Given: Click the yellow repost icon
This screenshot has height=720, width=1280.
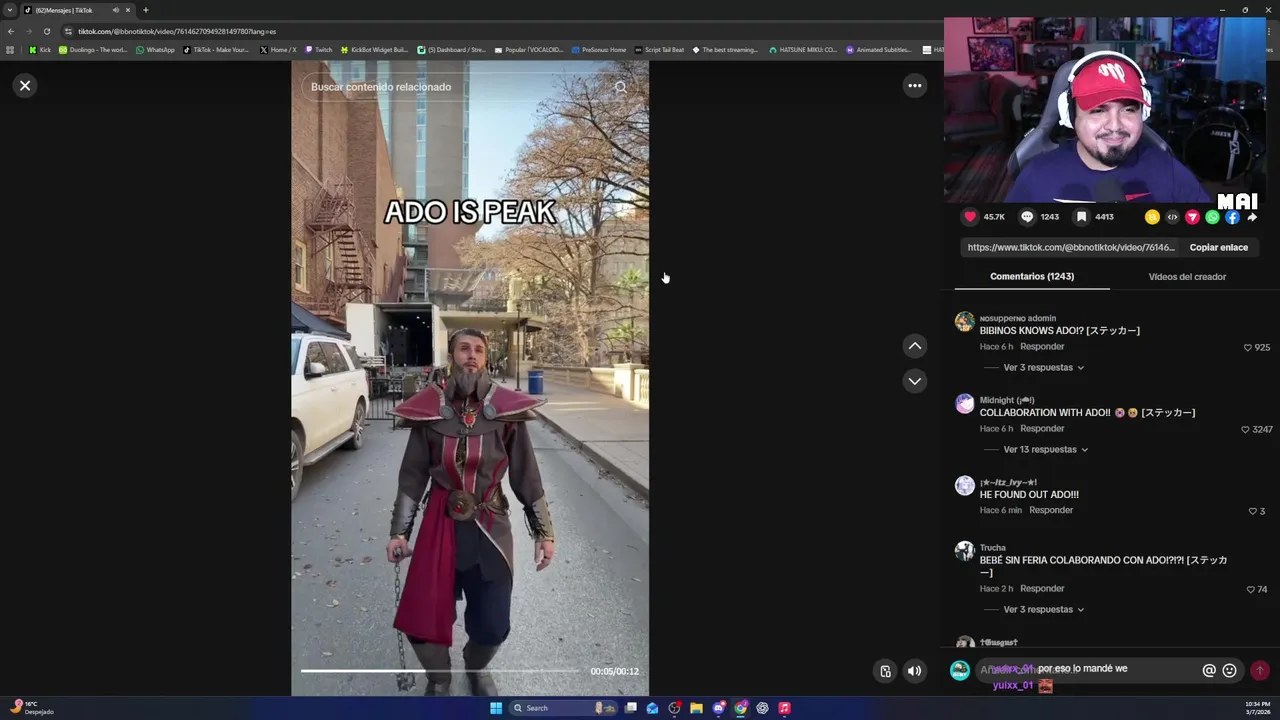Looking at the screenshot, I should pyautogui.click(x=1152, y=217).
